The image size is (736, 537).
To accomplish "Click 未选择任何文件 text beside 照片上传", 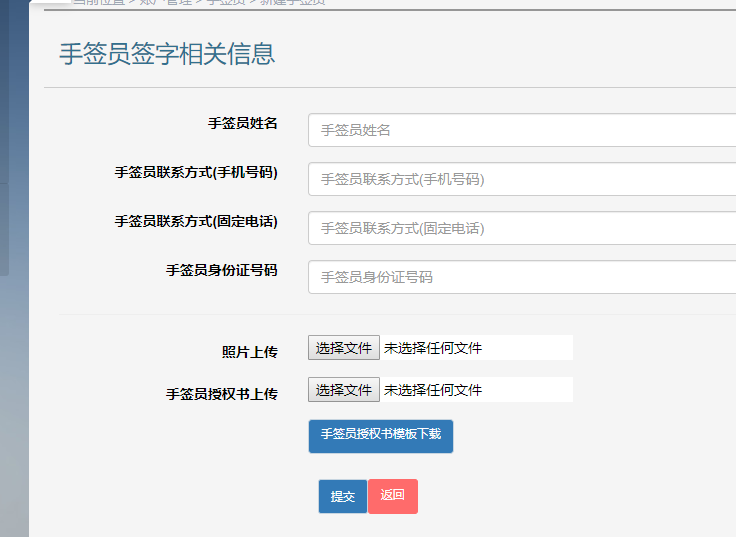I will click(433, 348).
